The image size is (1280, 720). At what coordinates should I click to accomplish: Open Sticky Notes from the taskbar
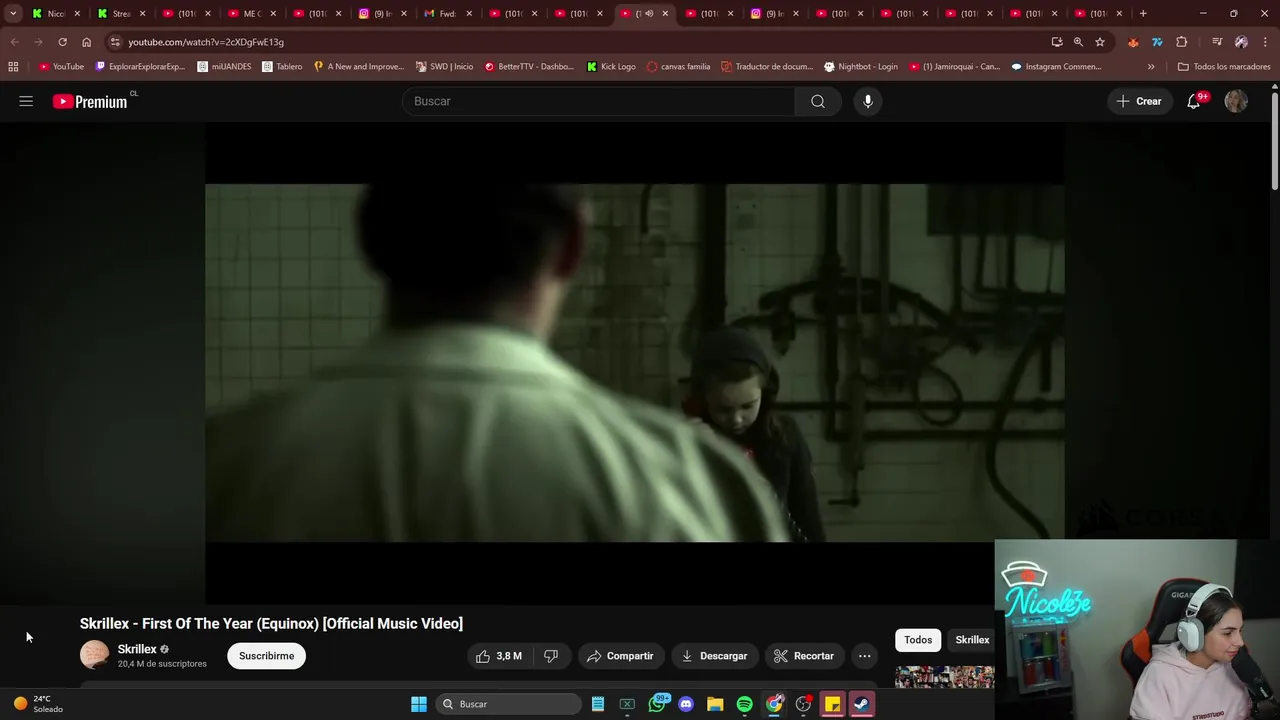(832, 704)
